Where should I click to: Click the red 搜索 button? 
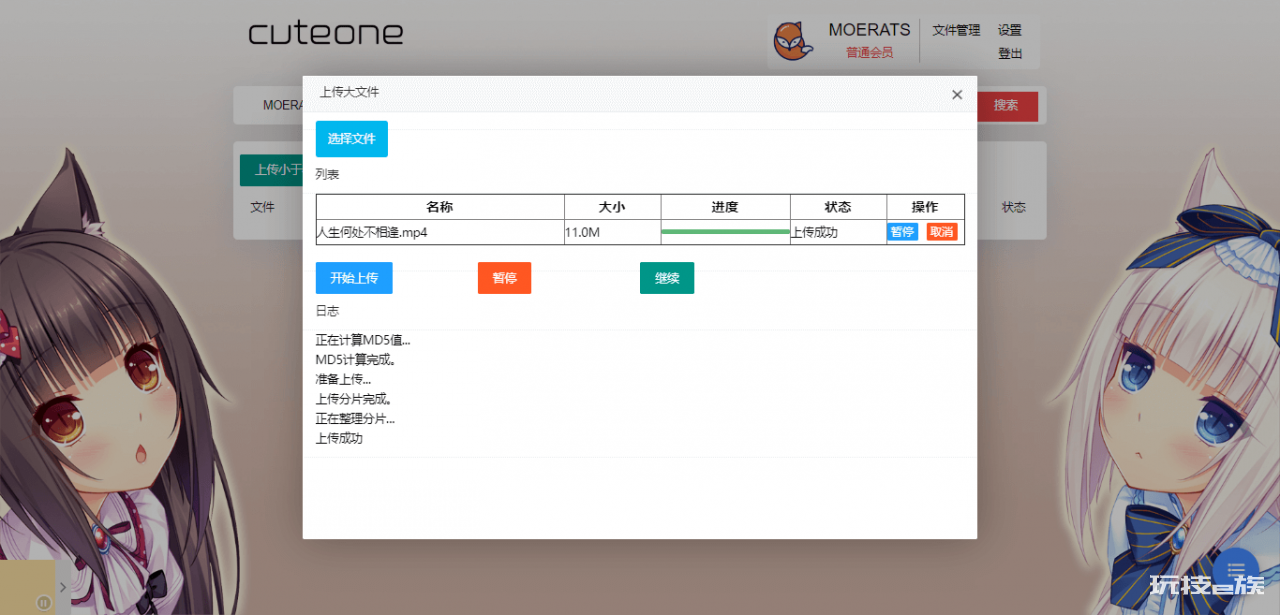[1006, 105]
